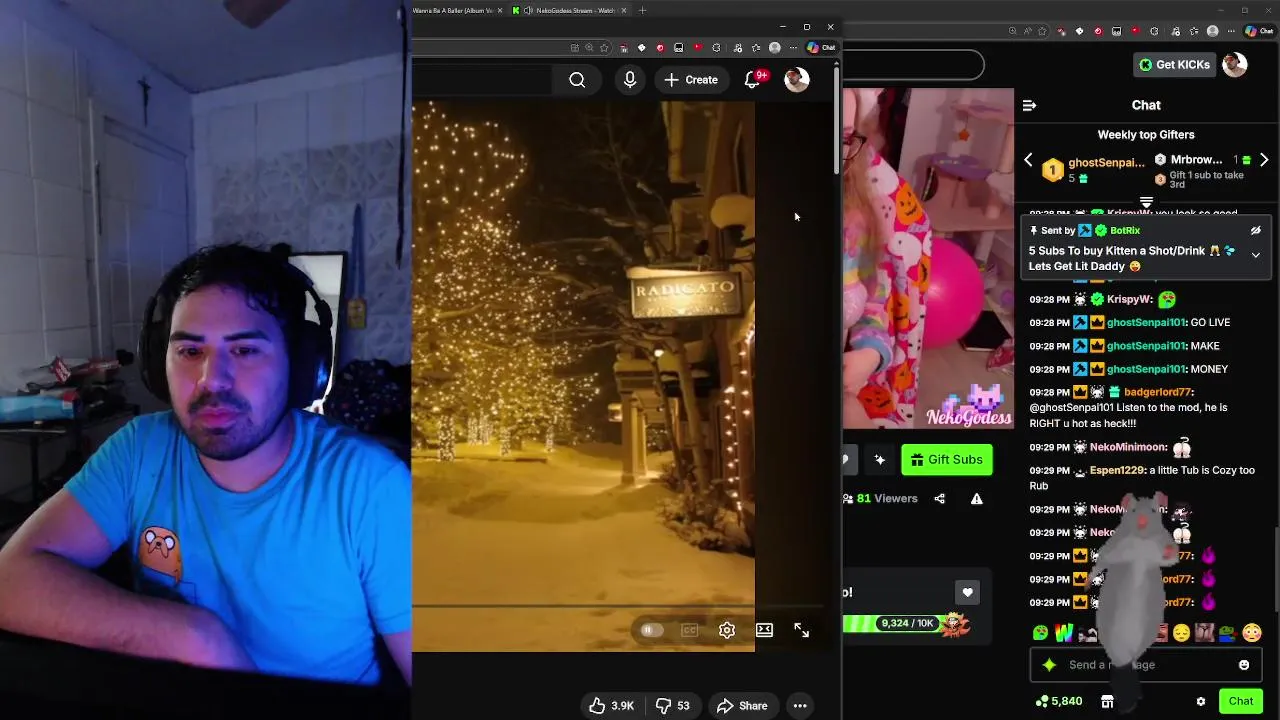Click the 5,840 channel points balance

(x=1059, y=701)
